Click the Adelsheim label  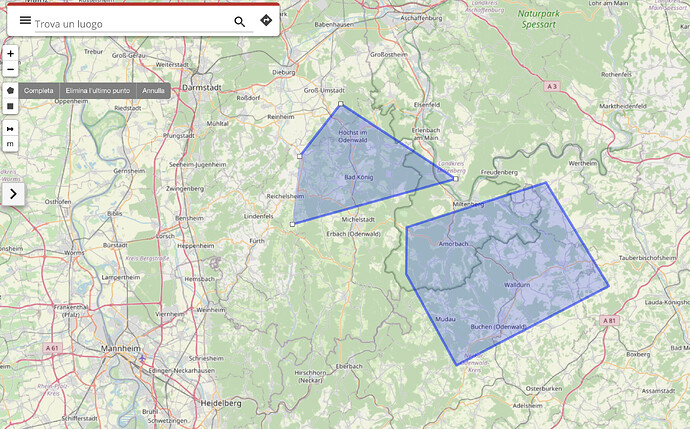click(527, 406)
